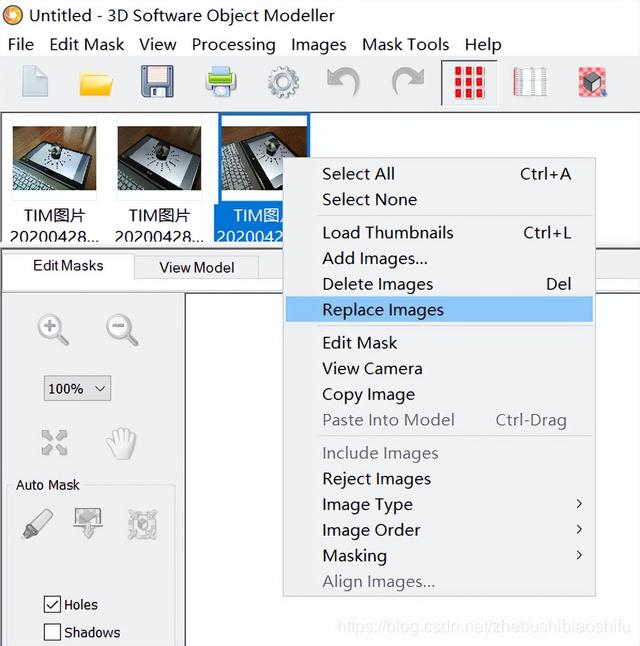Image resolution: width=640 pixels, height=646 pixels.
Task: Switch to the View Model tab
Action: point(196,267)
